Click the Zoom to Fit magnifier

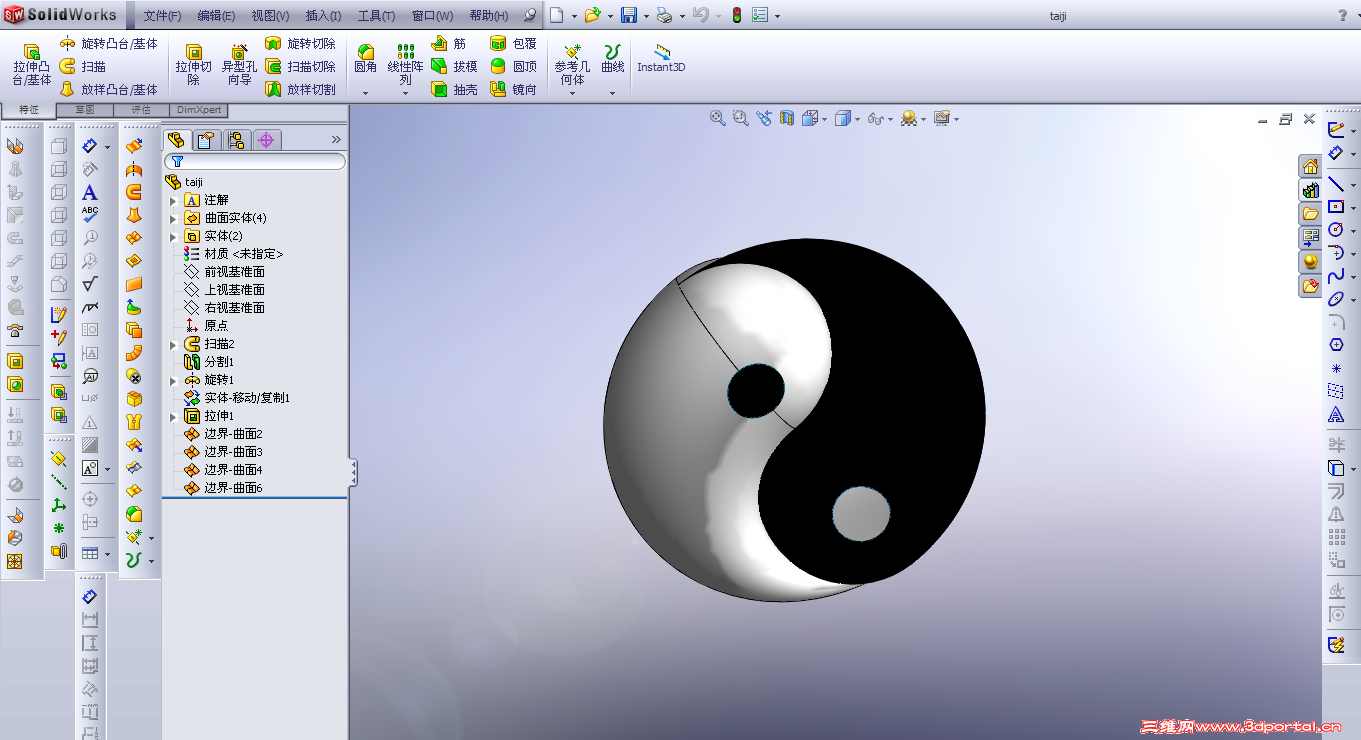coord(717,118)
